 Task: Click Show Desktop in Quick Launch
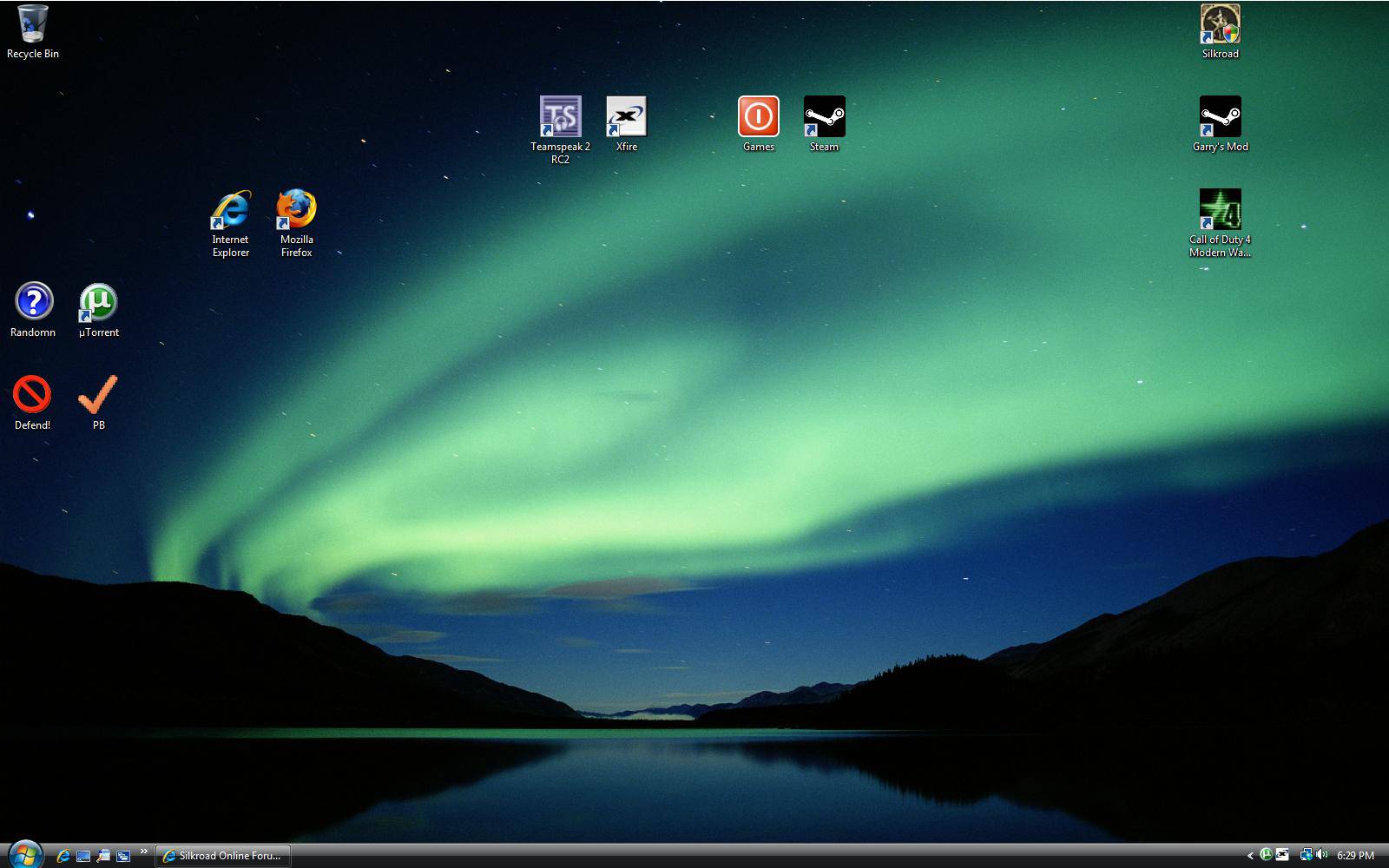[83, 856]
